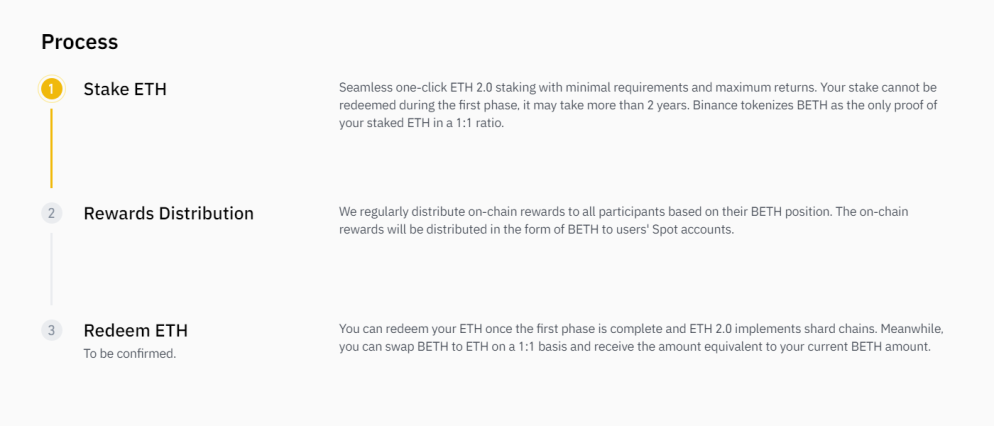Click the Process section heading
The height and width of the screenshot is (426, 994).
coord(80,42)
